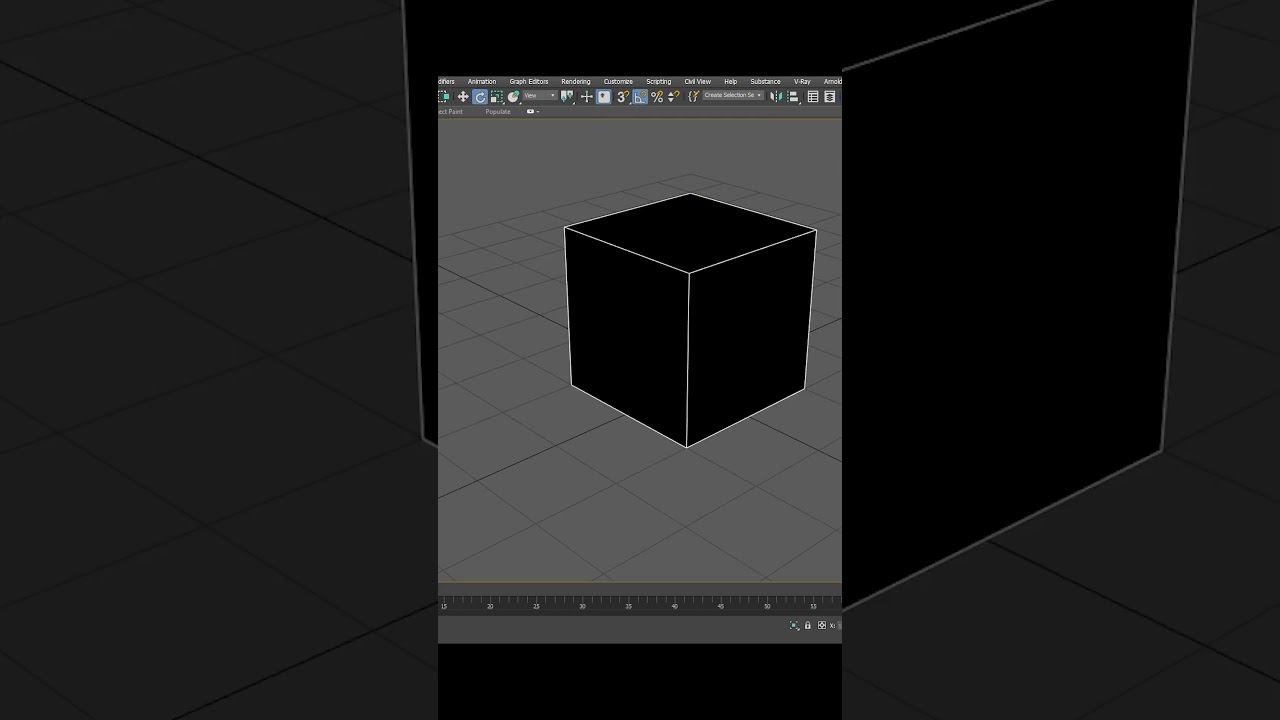Toggle the Spinner Snap button

[x=673, y=97]
